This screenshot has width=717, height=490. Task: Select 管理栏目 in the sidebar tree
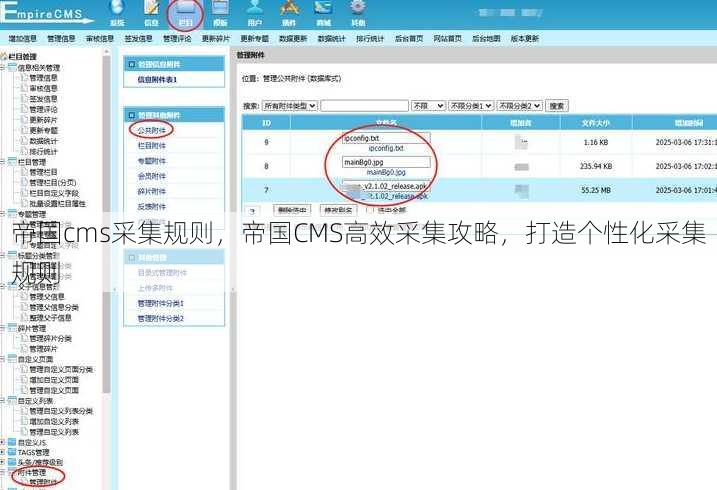click(43, 172)
